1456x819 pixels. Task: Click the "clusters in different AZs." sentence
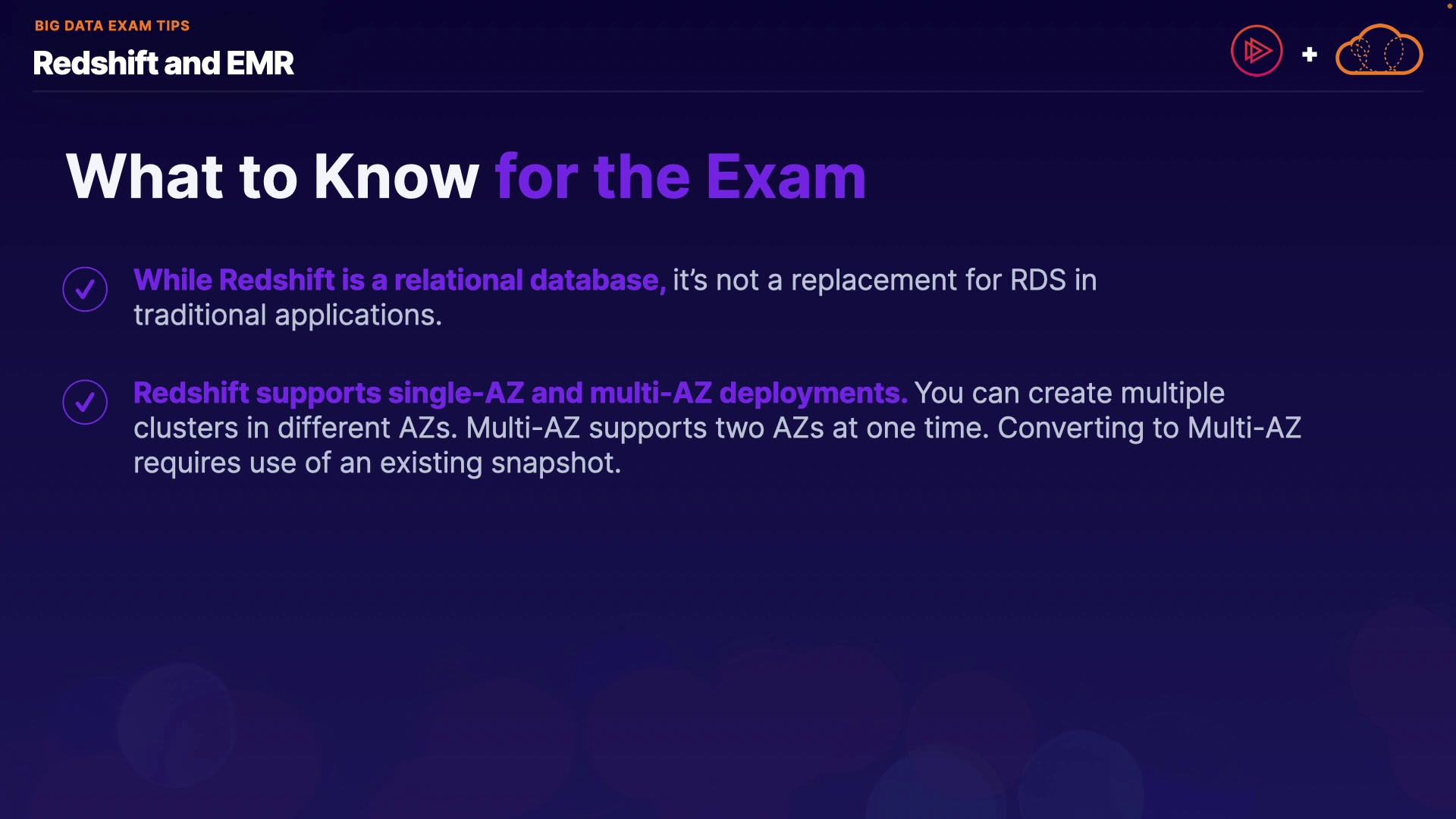tap(295, 428)
